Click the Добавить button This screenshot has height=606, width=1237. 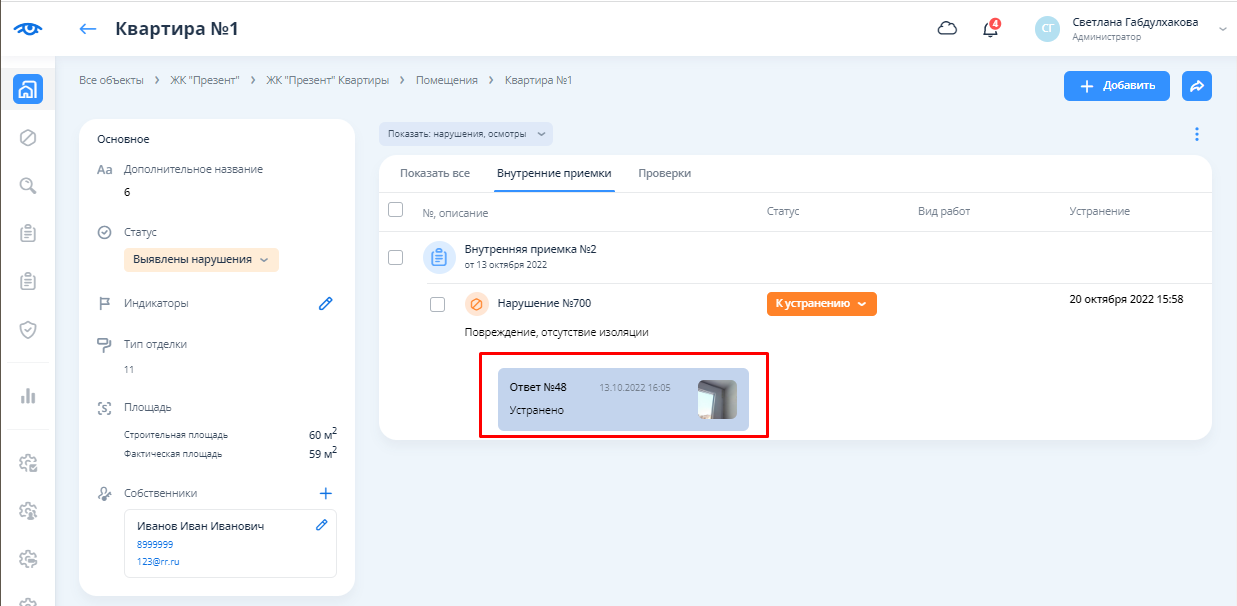click(x=1116, y=86)
